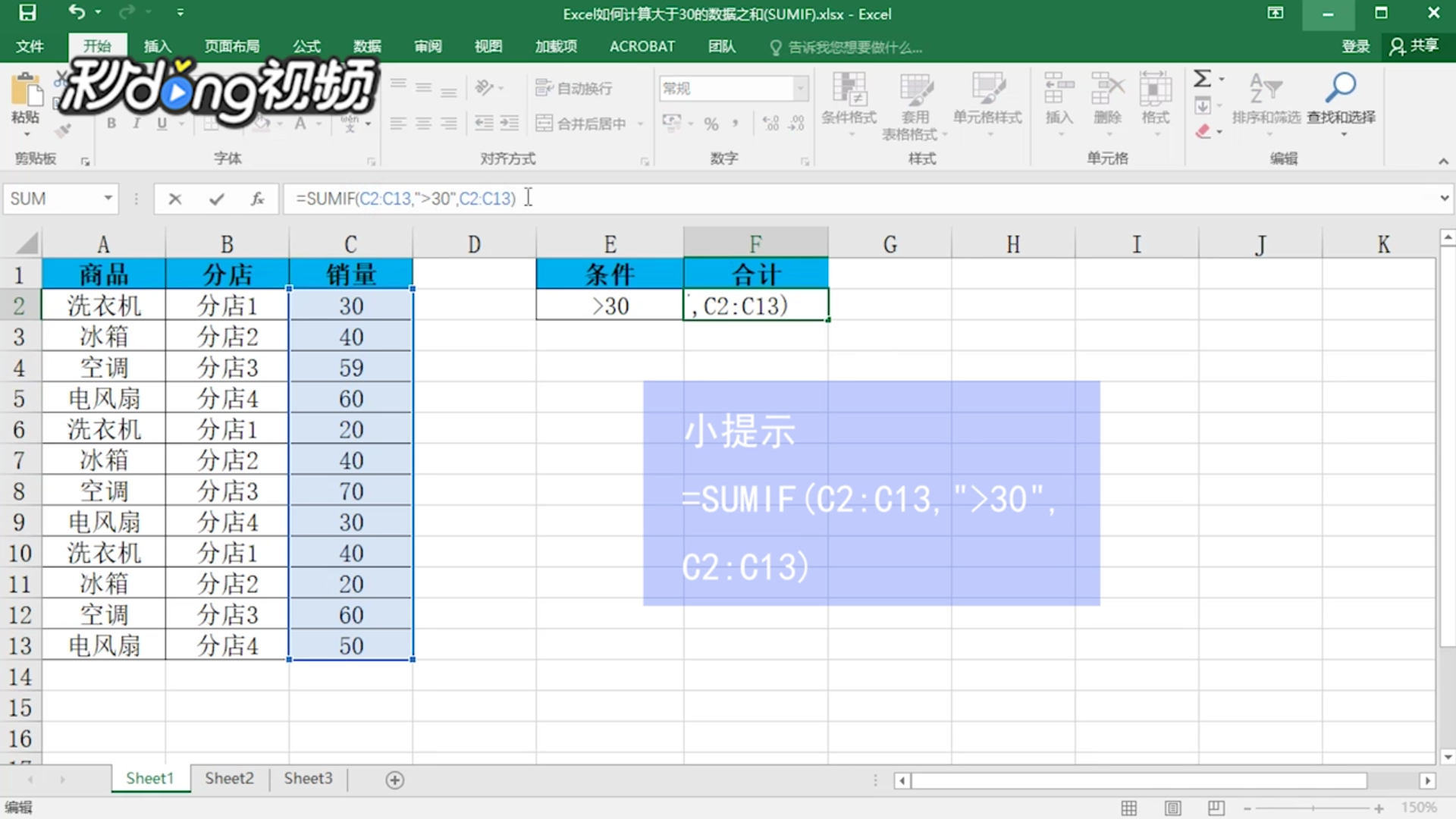Open the Name Box dropdown
Screen dimensions: 1456x819
click(x=108, y=199)
